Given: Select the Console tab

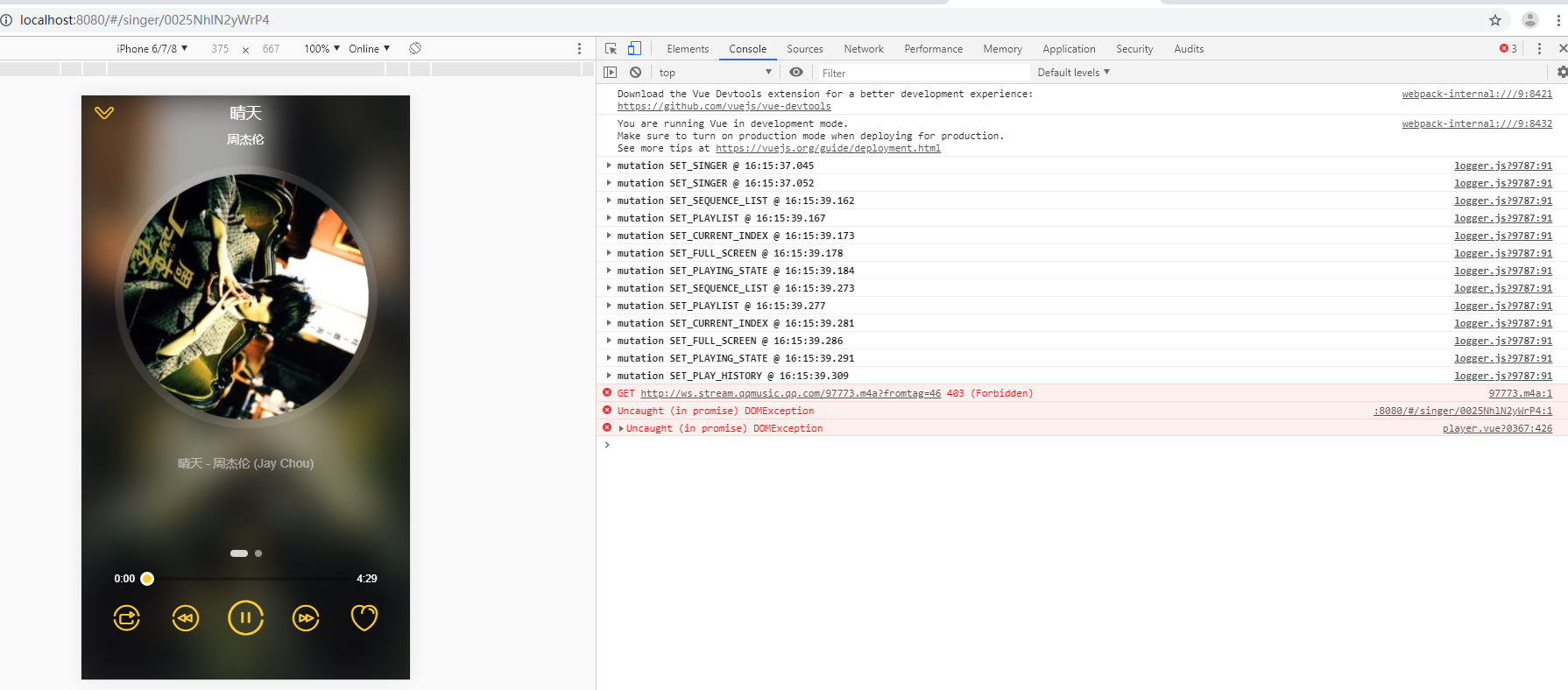Looking at the screenshot, I should point(747,49).
